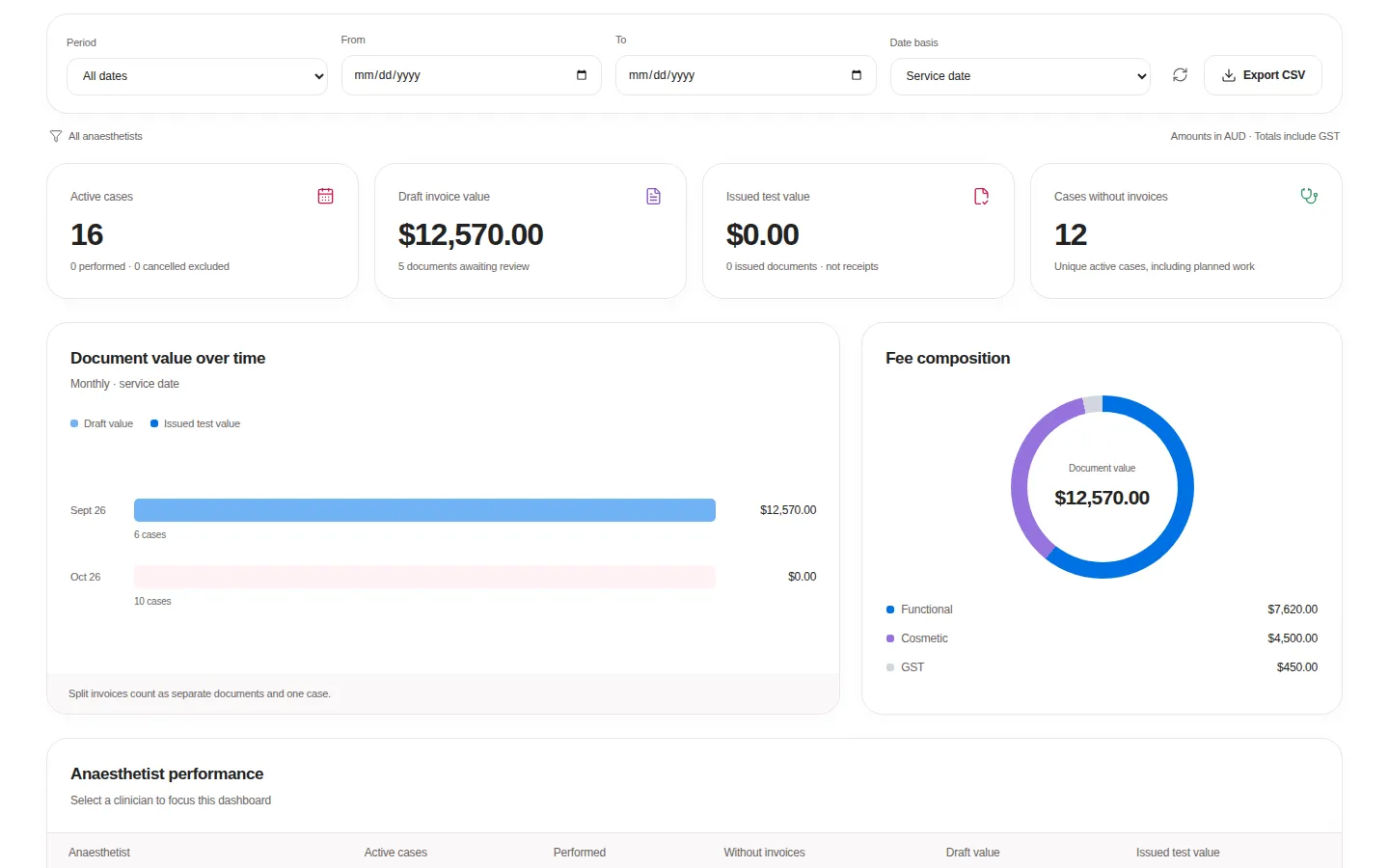Viewport: 1389px width, 868px height.
Task: Click the Export CSV button
Action: 1263,75
